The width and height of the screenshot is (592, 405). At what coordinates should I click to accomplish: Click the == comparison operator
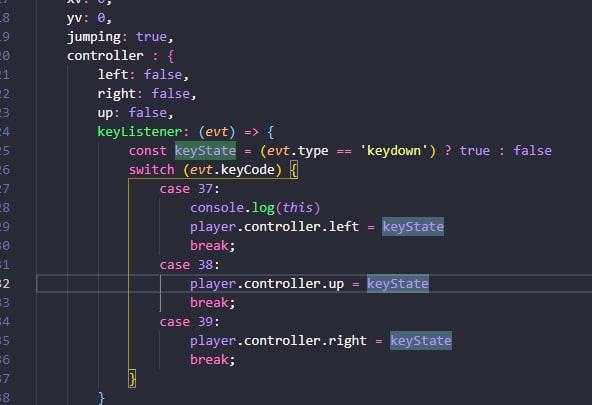coord(344,151)
